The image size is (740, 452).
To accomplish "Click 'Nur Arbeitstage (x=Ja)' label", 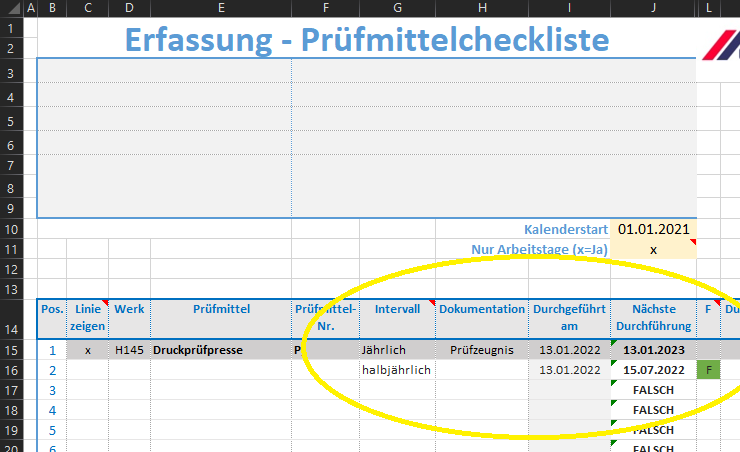I will [x=539, y=249].
